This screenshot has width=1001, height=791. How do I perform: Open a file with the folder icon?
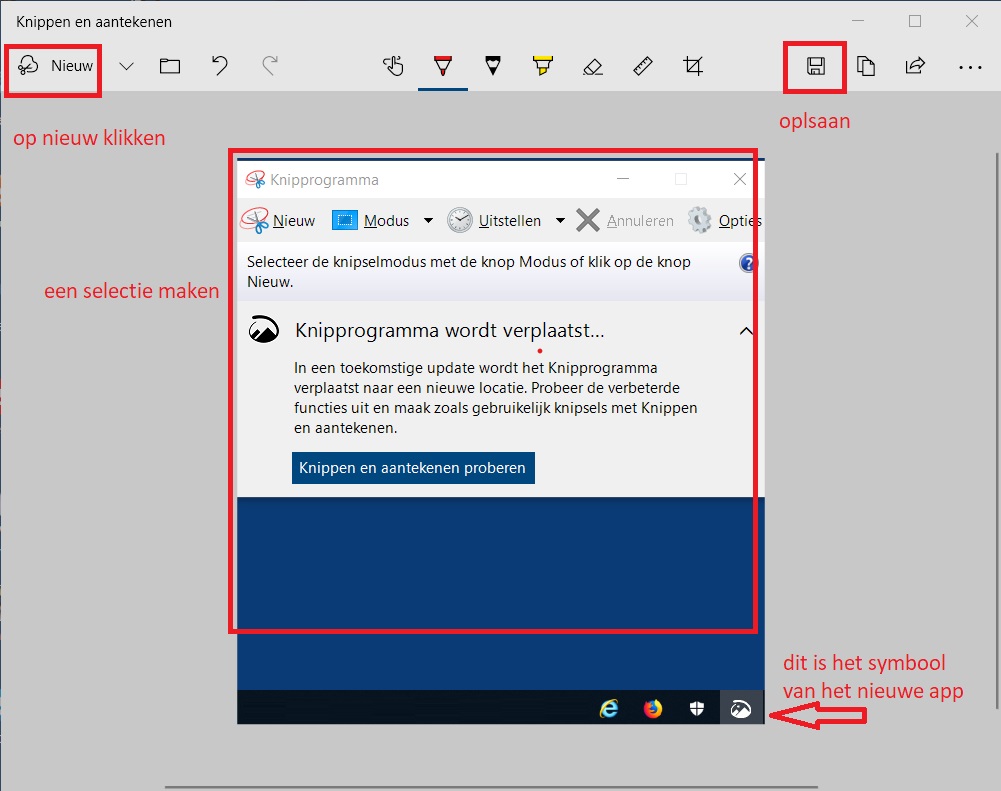pos(170,67)
